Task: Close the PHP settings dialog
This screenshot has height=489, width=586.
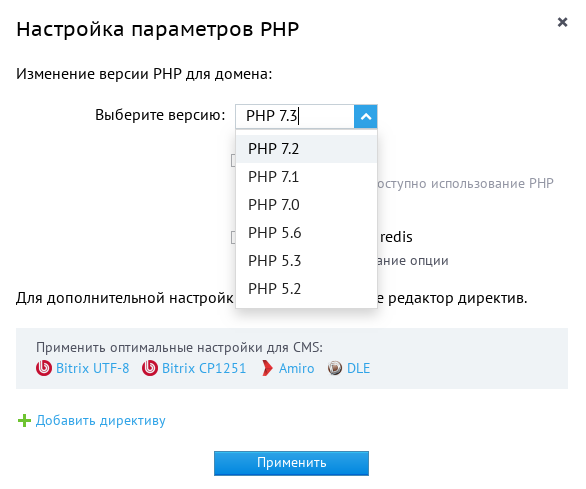Action: pyautogui.click(x=562, y=22)
